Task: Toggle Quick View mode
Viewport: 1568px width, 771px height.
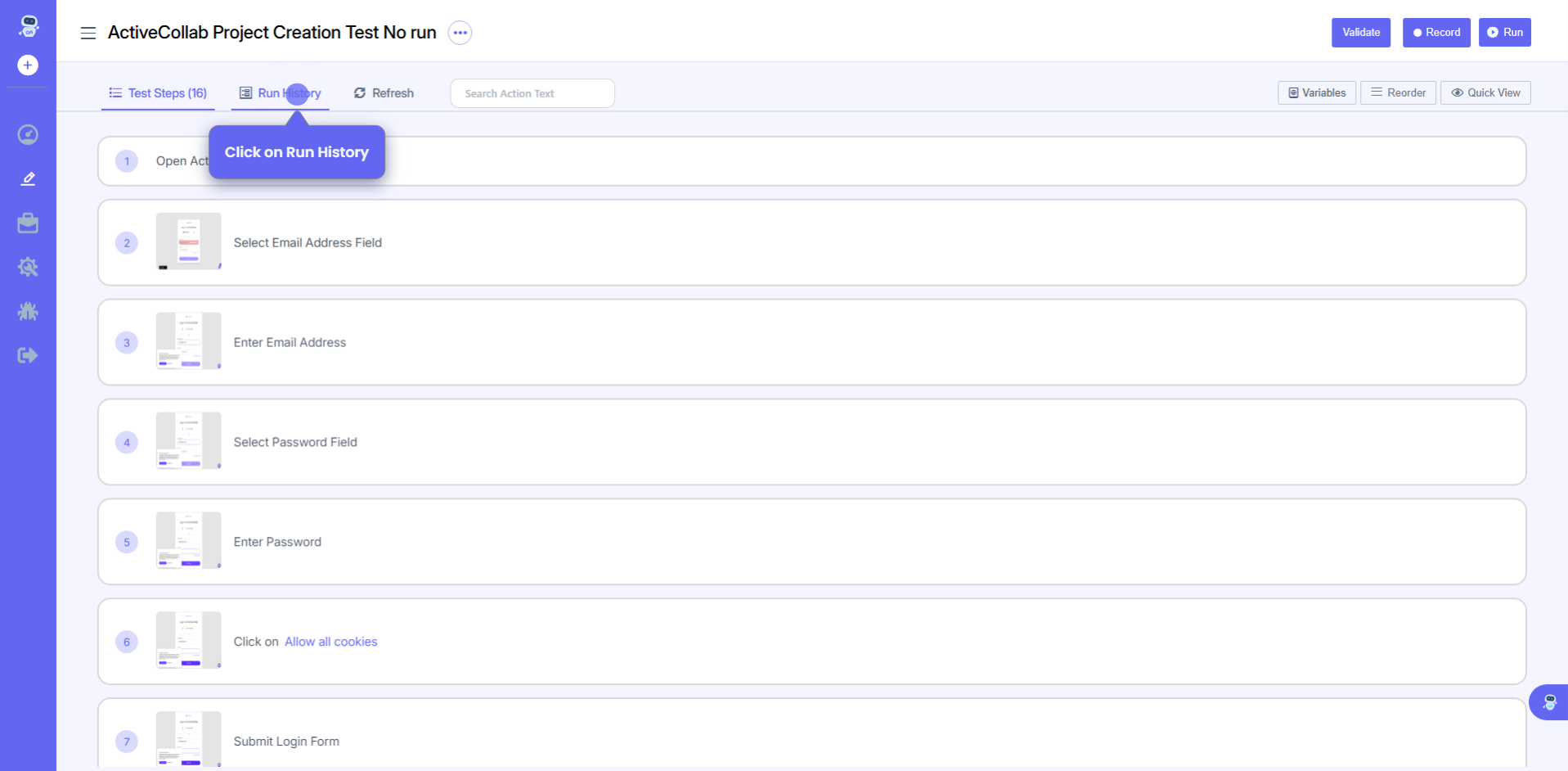Action: coord(1485,93)
